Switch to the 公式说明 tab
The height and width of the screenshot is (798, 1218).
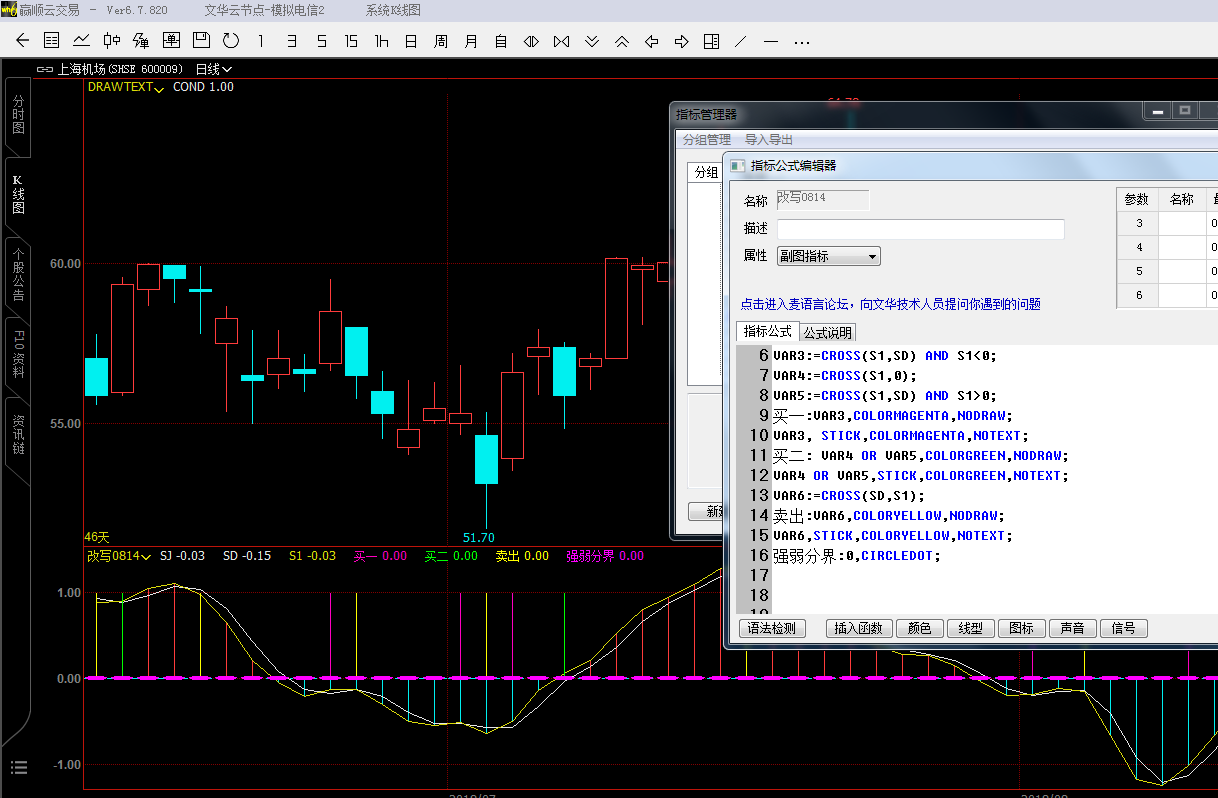click(x=827, y=332)
